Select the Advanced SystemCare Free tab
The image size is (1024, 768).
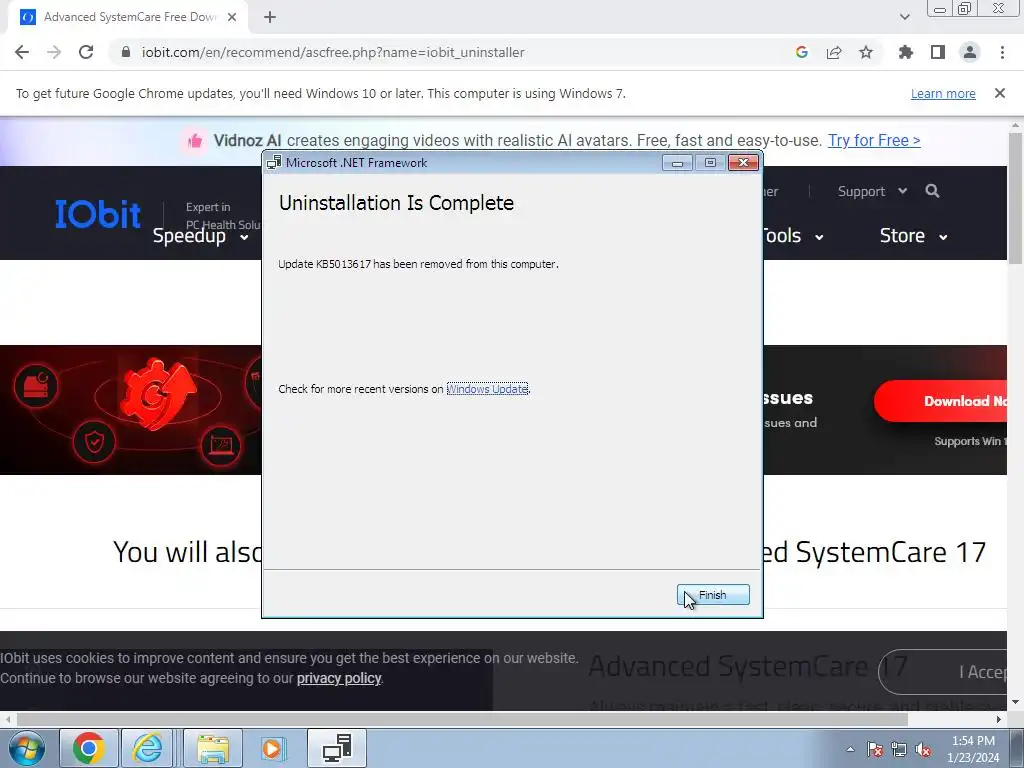(127, 18)
